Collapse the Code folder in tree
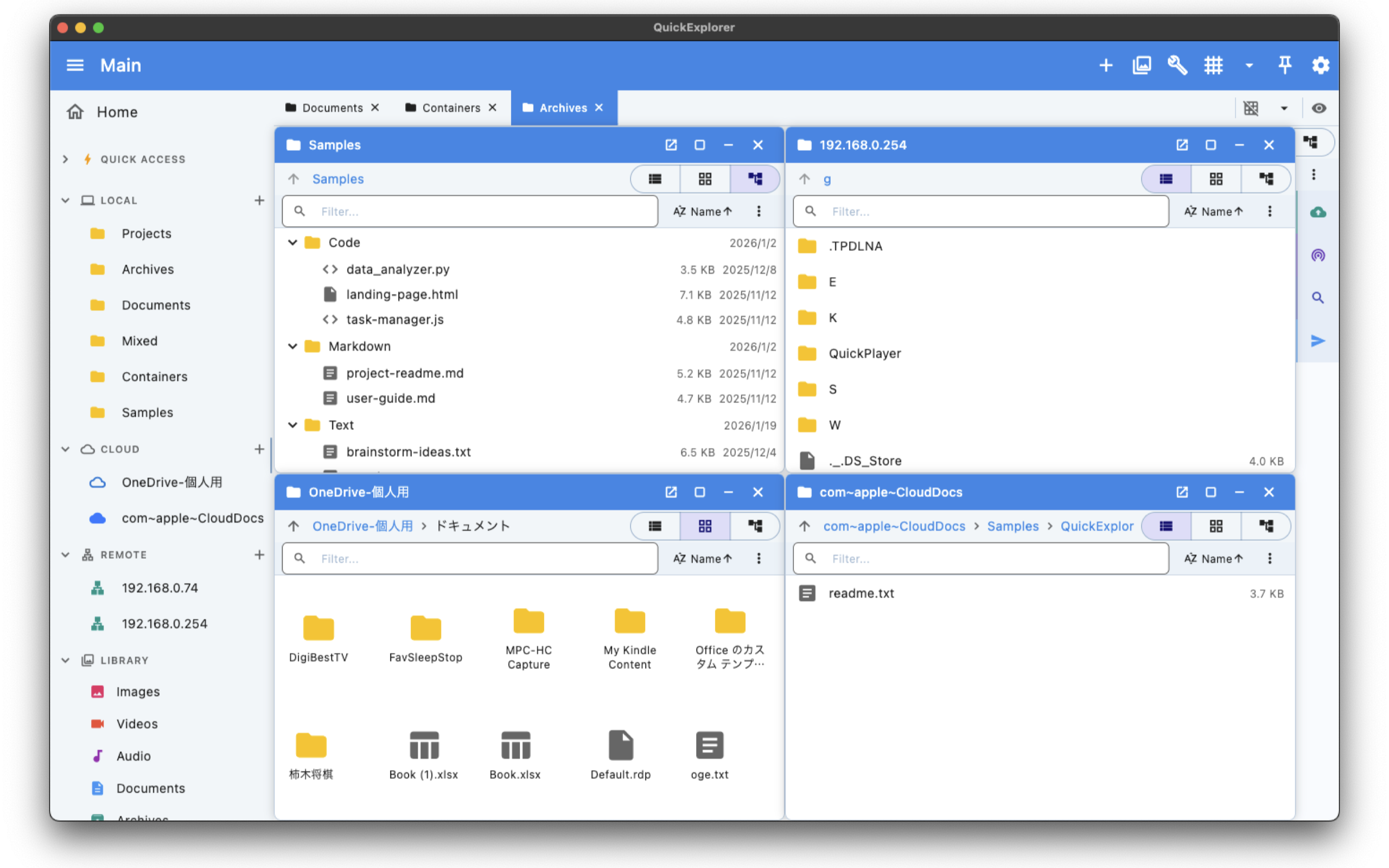The image size is (1389, 868). click(x=293, y=243)
